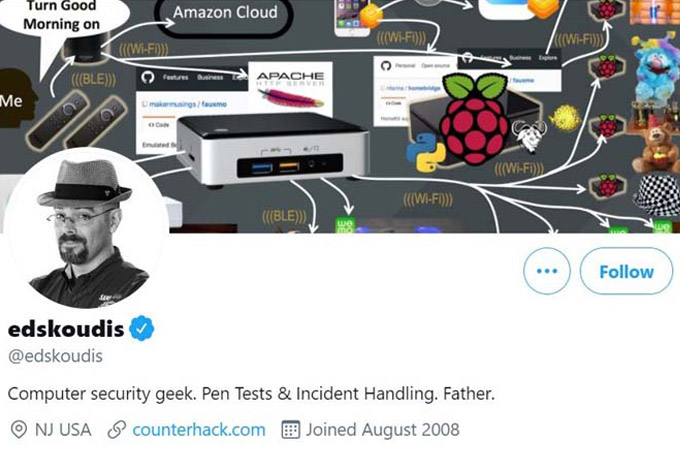
Task: Click the calendar joined-date icon
Action: 291,430
